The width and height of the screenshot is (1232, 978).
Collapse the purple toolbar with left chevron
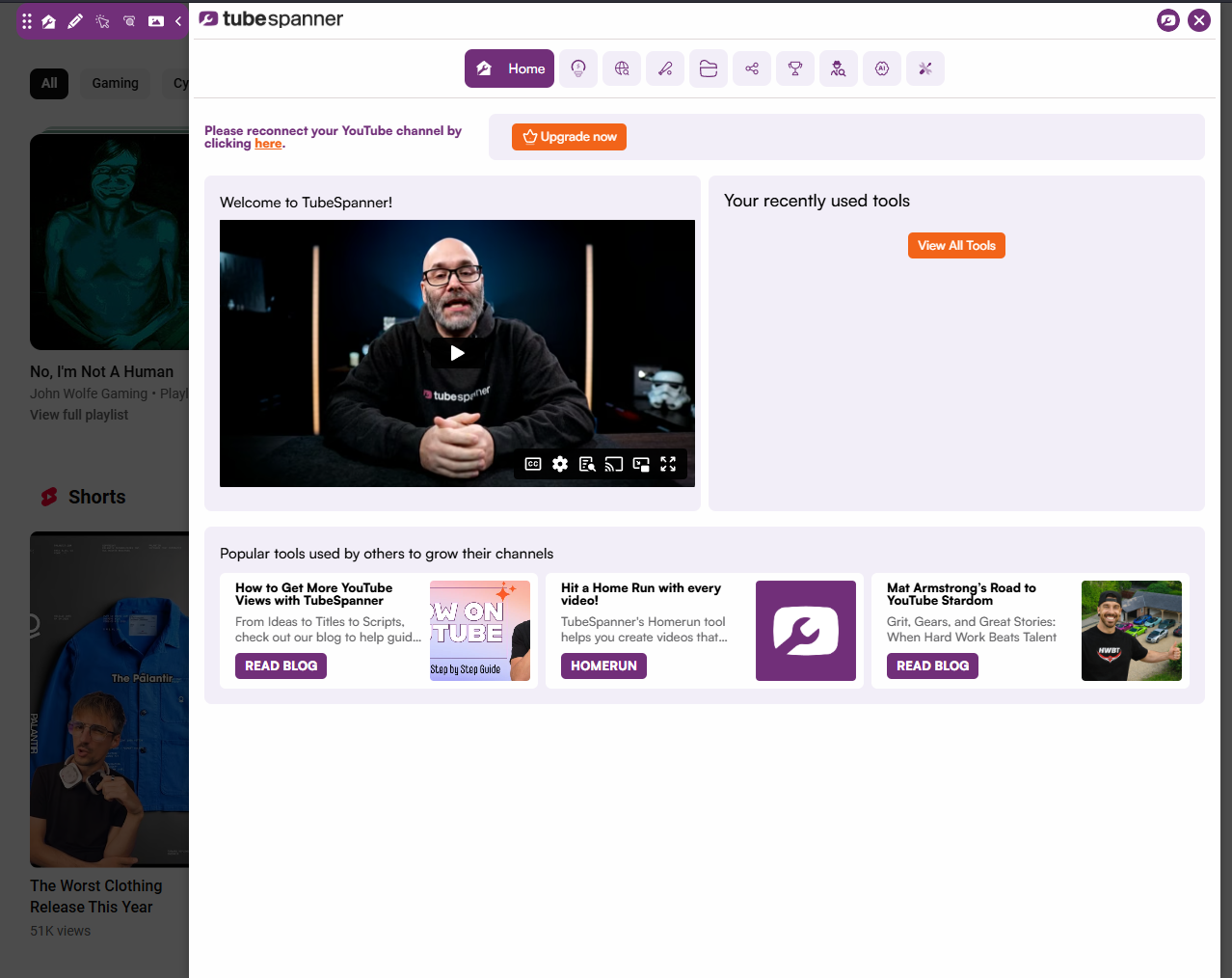coord(178,20)
